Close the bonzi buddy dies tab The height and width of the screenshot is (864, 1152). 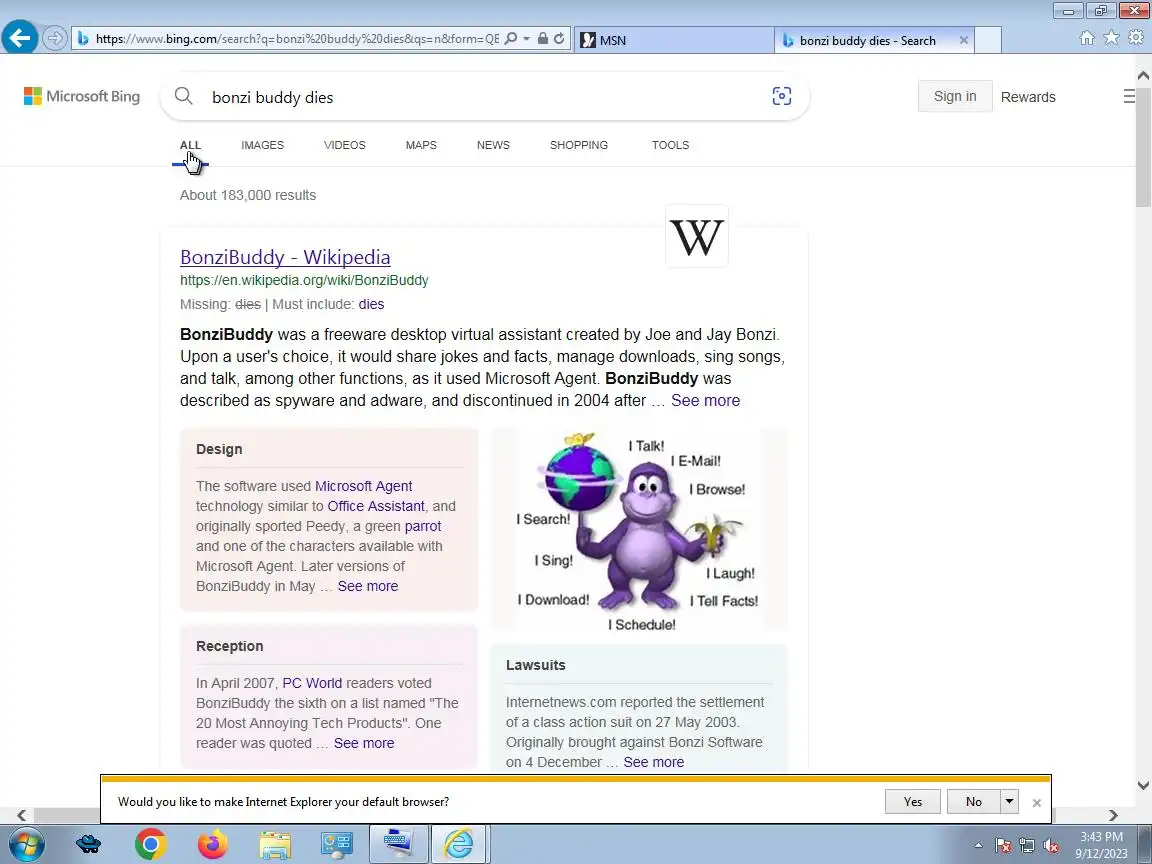click(963, 40)
